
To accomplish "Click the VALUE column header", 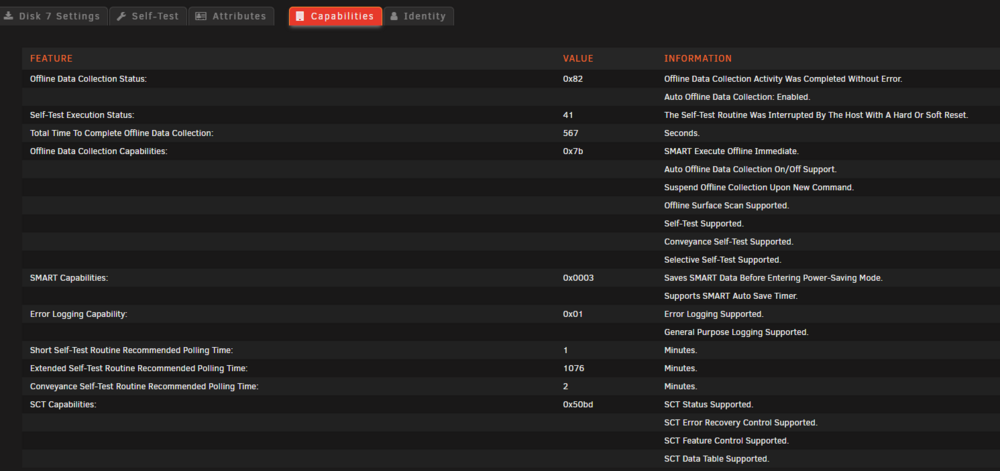I will pos(578,59).
